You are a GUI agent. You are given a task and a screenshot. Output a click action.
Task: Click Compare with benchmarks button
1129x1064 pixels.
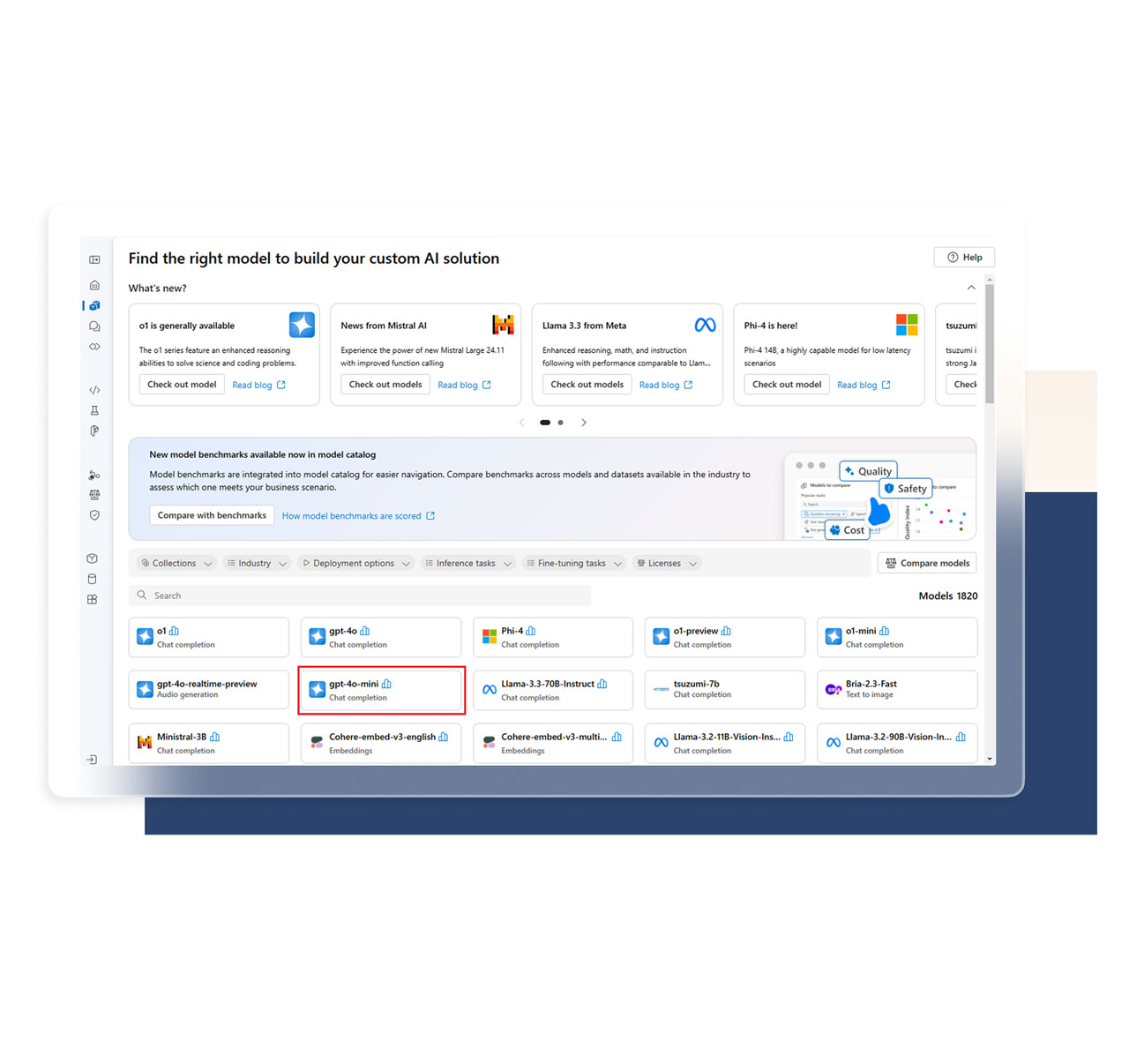pos(212,515)
